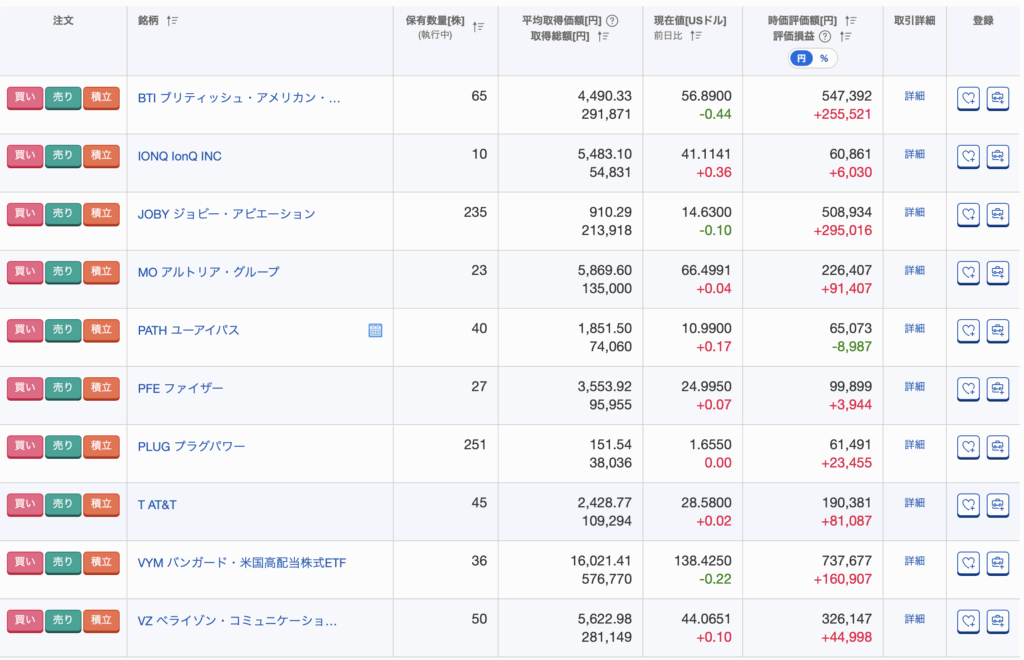
Task: Favorite PLUG using the heart icon
Action: pos(968,447)
